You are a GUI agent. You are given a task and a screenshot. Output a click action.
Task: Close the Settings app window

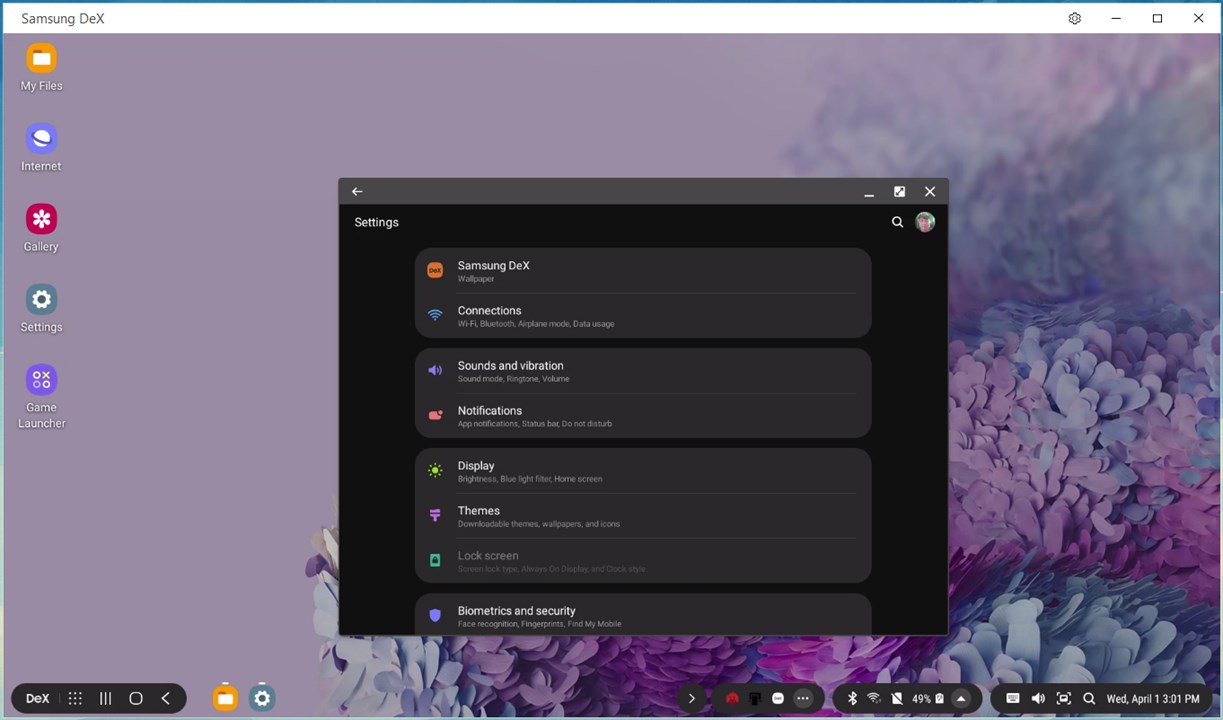coord(930,191)
